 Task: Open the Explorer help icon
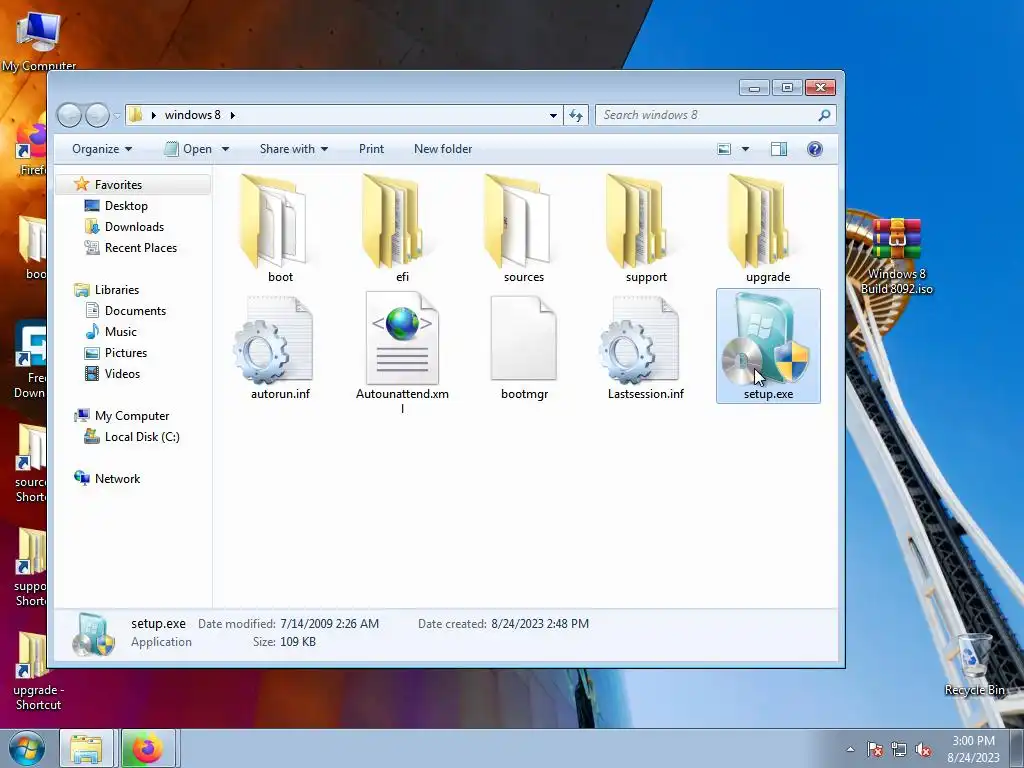pyautogui.click(x=814, y=150)
